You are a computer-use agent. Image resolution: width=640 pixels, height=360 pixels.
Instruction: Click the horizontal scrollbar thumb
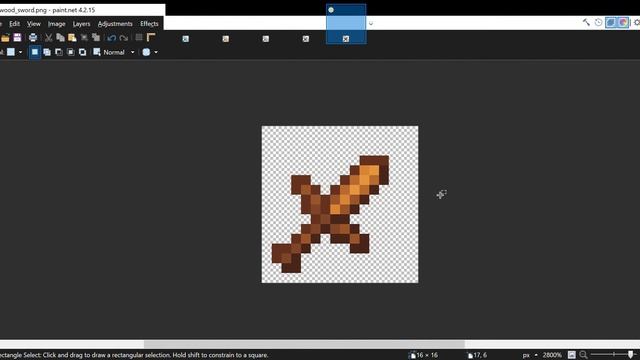tap(304, 344)
